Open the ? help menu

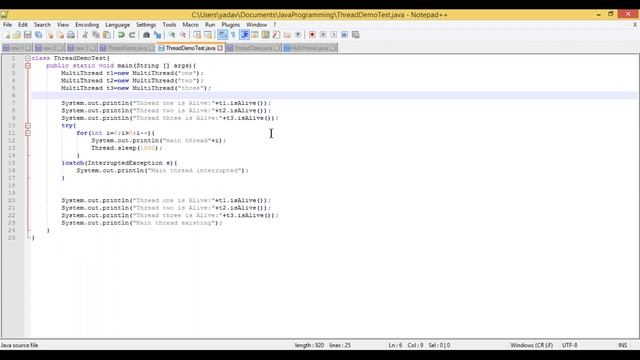[275, 25]
